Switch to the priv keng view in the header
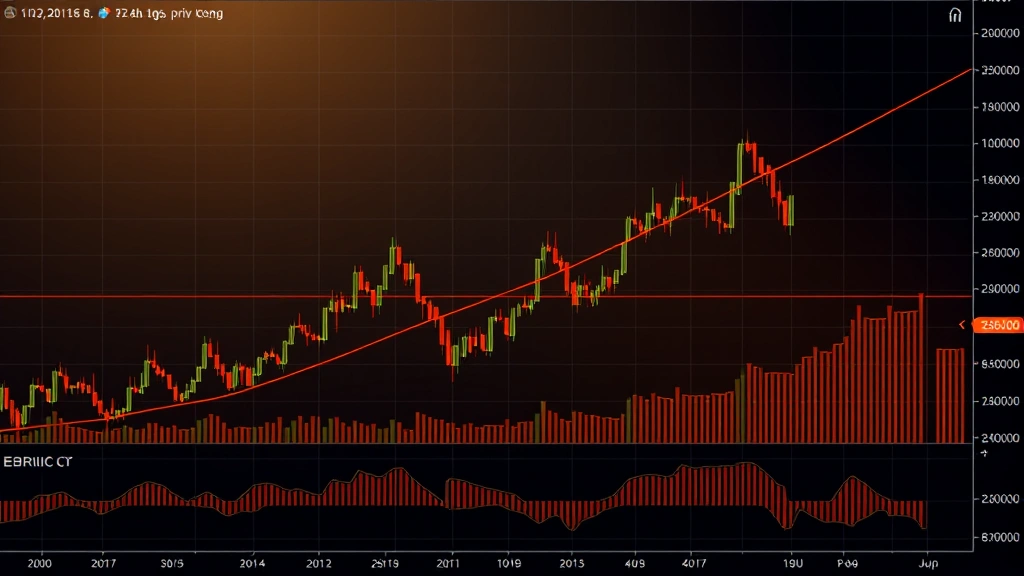This screenshot has width=1024, height=576. click(x=197, y=13)
